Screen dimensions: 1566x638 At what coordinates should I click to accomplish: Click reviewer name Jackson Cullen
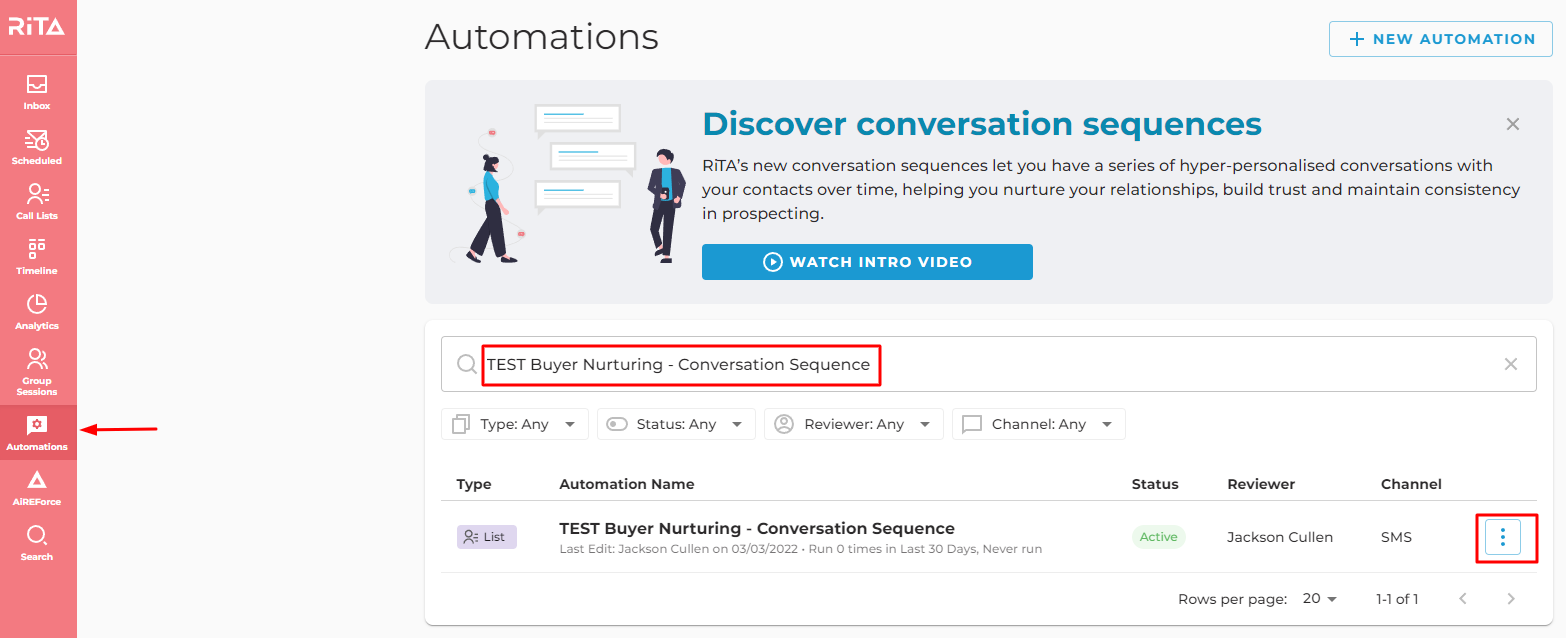coord(1280,537)
